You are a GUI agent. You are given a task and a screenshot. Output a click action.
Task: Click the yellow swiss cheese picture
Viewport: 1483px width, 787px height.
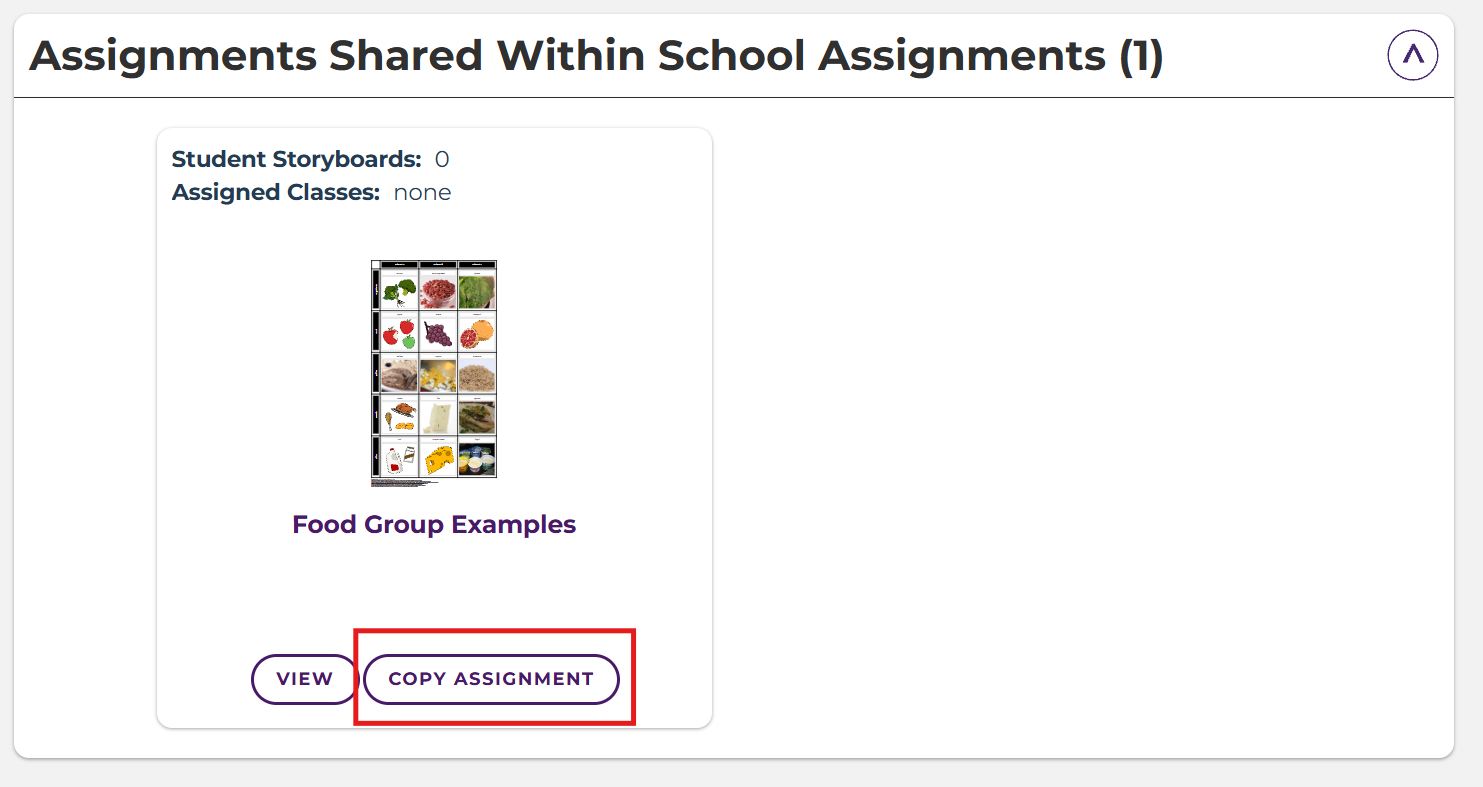[x=438, y=458]
